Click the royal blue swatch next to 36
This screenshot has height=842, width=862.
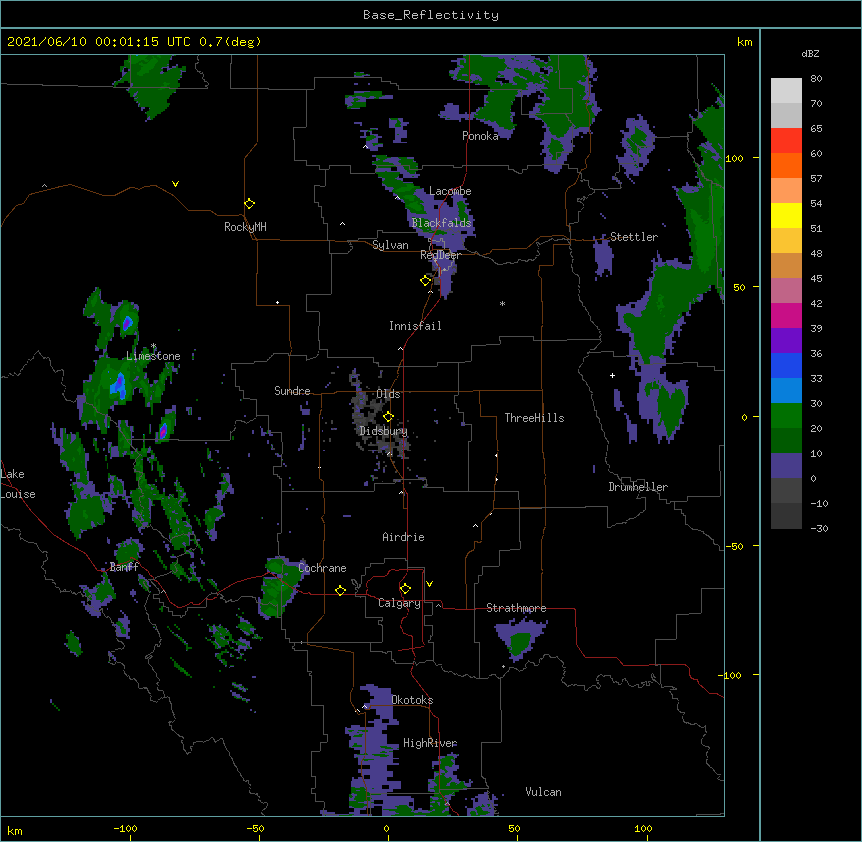pyautogui.click(x=786, y=365)
